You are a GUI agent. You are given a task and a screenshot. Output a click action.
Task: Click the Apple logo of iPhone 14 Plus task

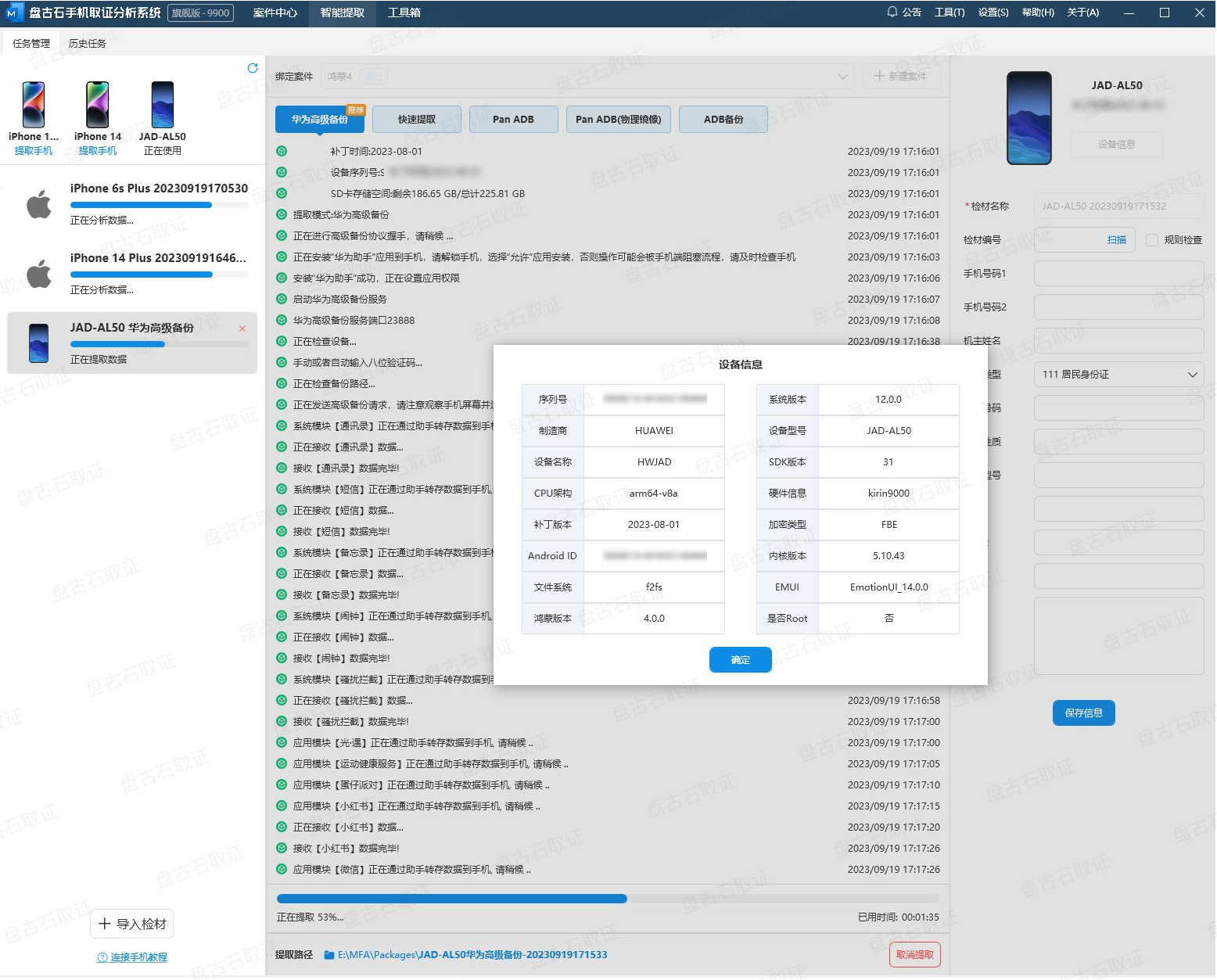(x=39, y=273)
